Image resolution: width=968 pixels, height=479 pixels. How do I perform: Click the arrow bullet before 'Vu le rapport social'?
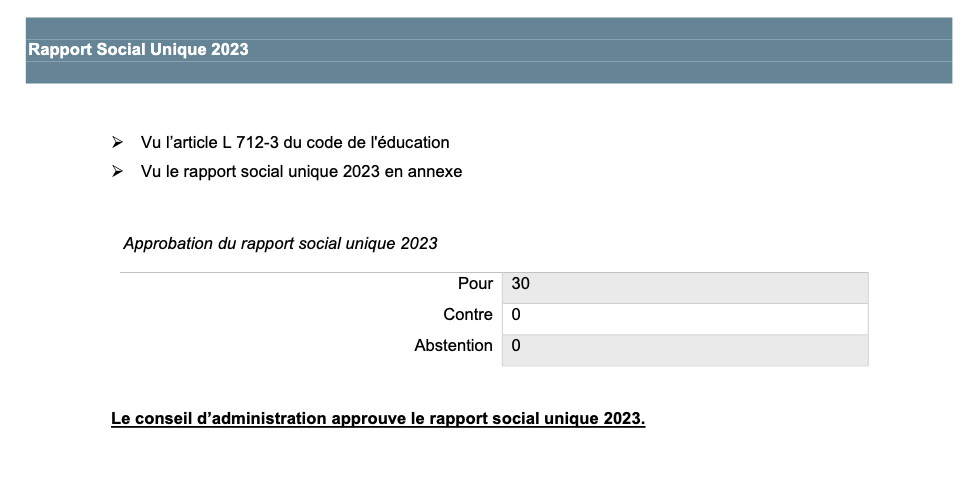click(117, 171)
